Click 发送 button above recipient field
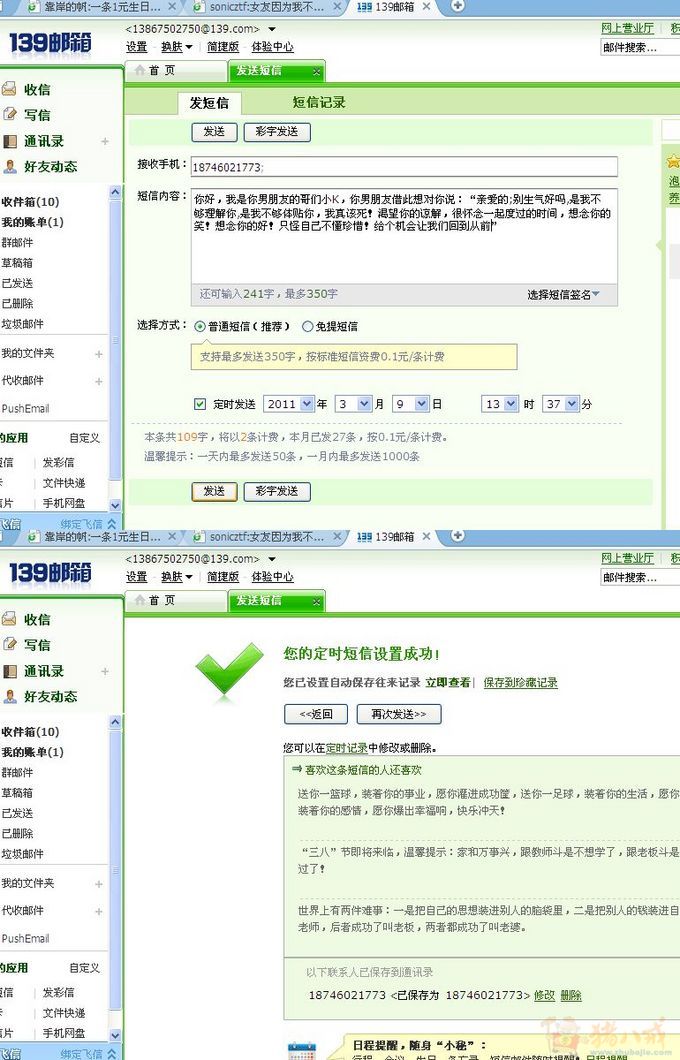Screen dimensions: 680x1060 point(214,132)
